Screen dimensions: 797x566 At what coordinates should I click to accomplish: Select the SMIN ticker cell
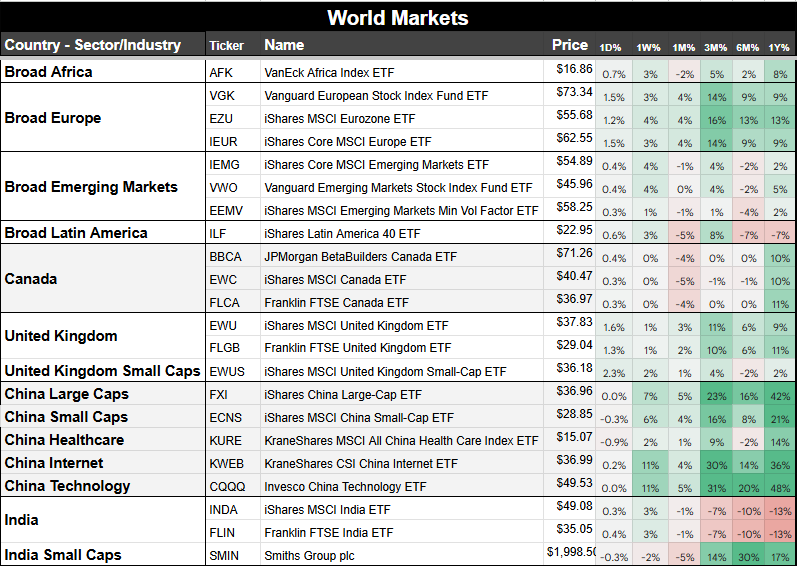coord(233,555)
